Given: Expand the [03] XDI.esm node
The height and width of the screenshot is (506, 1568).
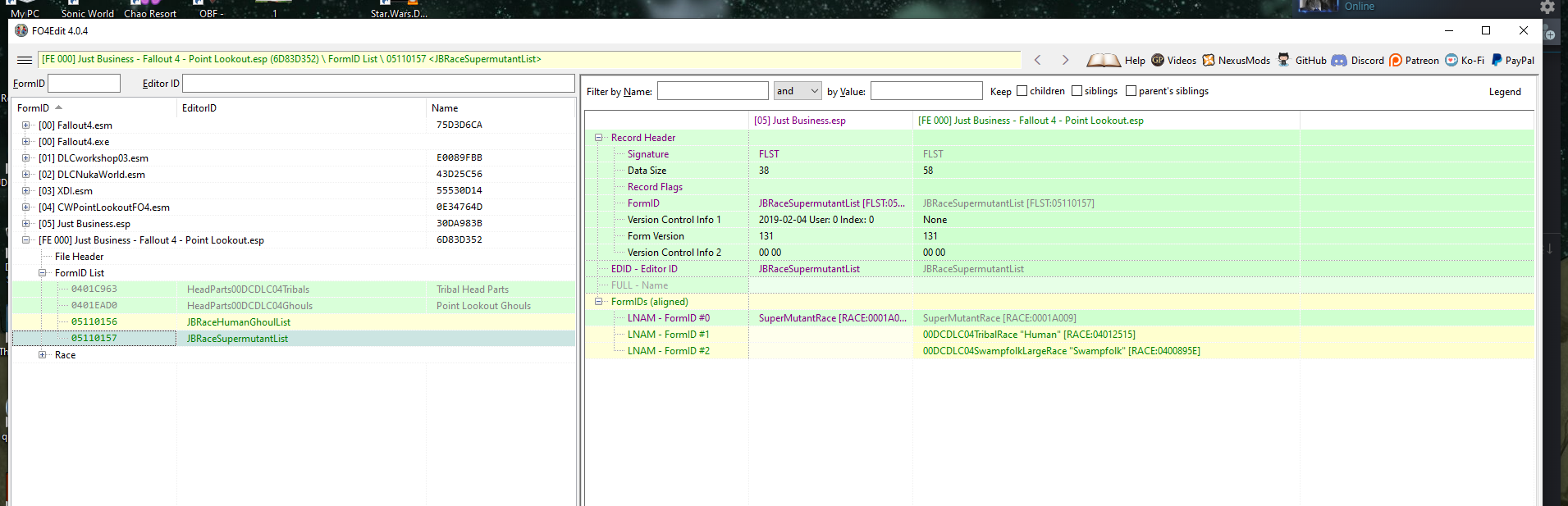Looking at the screenshot, I should tap(25, 191).
